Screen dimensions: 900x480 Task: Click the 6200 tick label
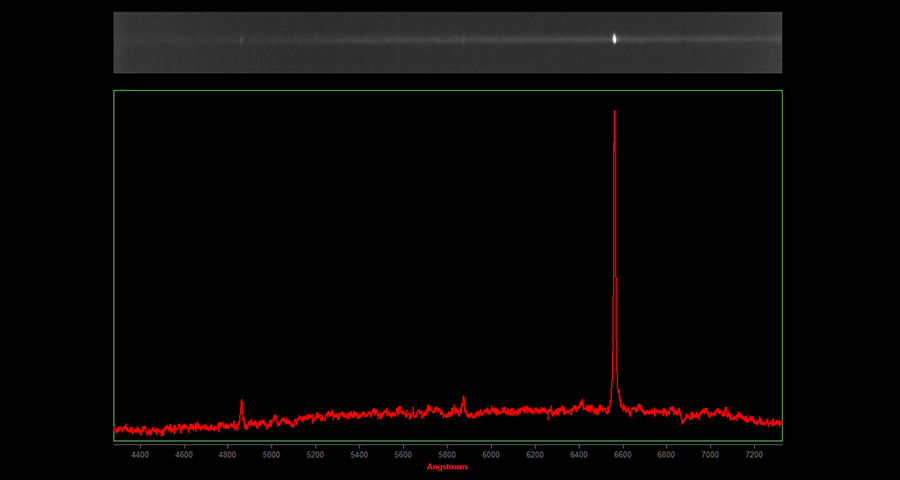point(535,454)
